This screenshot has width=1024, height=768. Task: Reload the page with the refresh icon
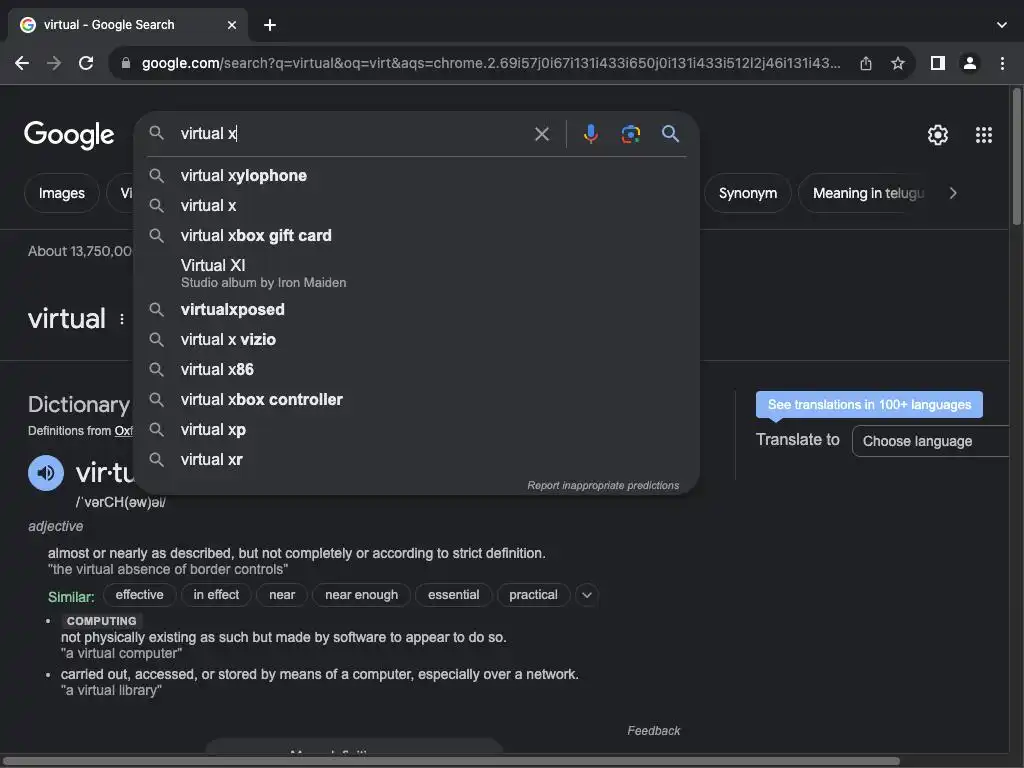coord(86,63)
